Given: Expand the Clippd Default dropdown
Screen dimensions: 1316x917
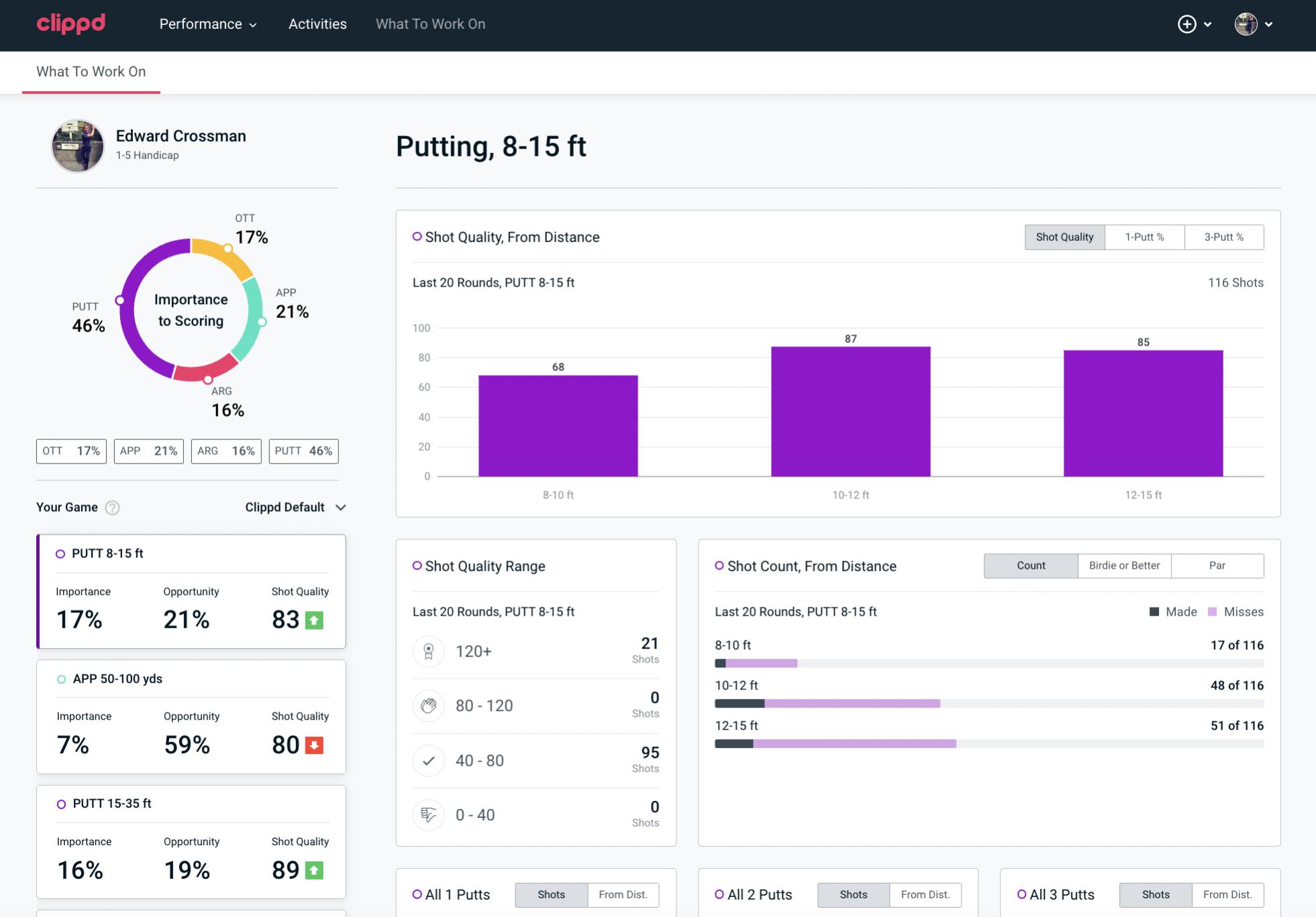Looking at the screenshot, I should click(x=295, y=507).
